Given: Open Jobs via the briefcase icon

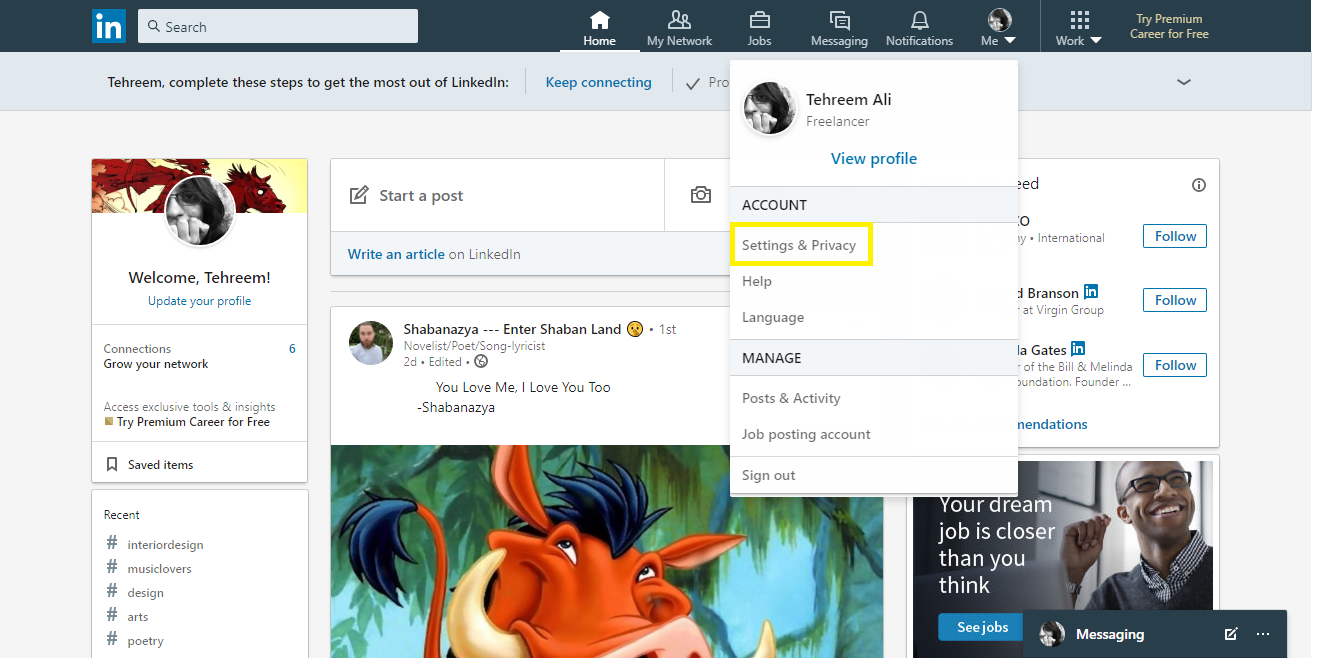Looking at the screenshot, I should click(759, 19).
